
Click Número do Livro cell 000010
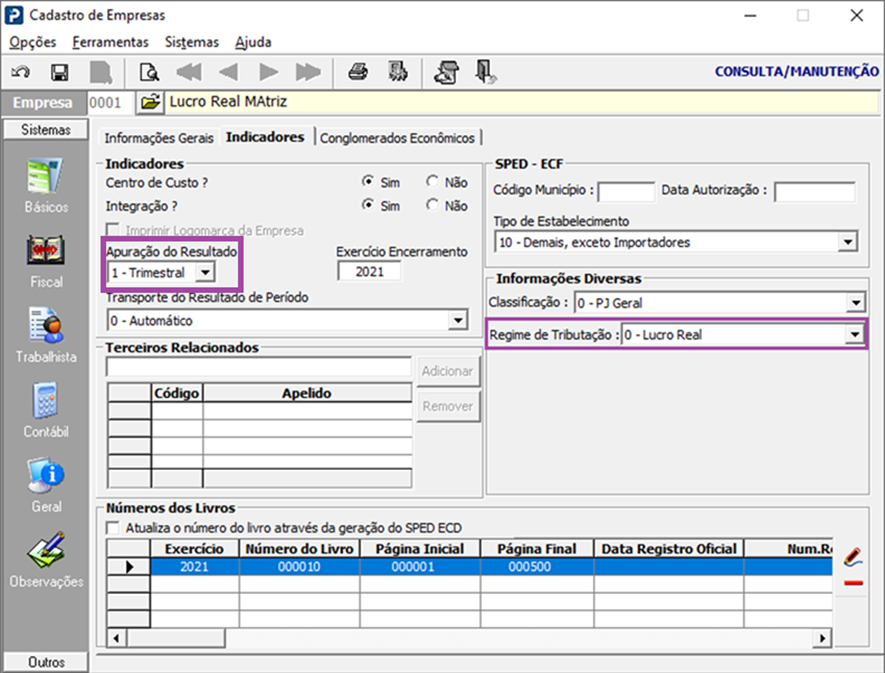coord(299,567)
